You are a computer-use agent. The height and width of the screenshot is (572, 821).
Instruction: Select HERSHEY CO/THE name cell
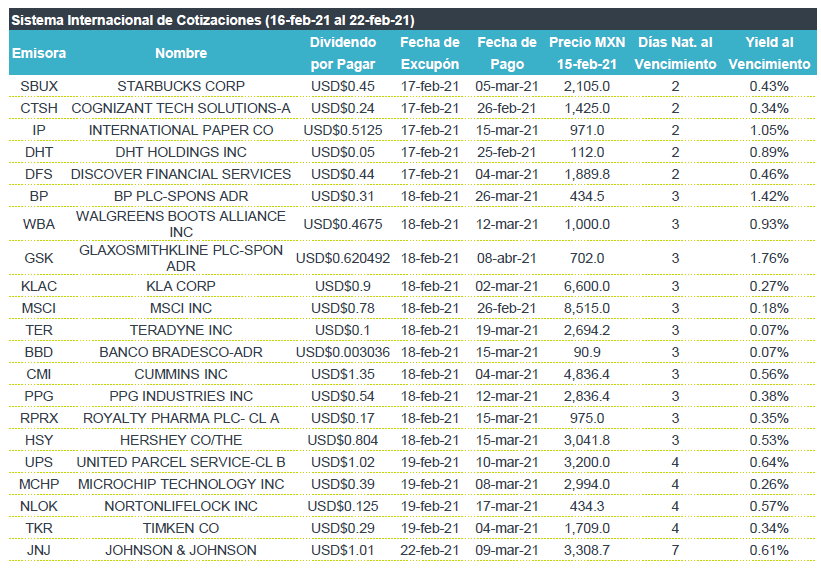181,440
